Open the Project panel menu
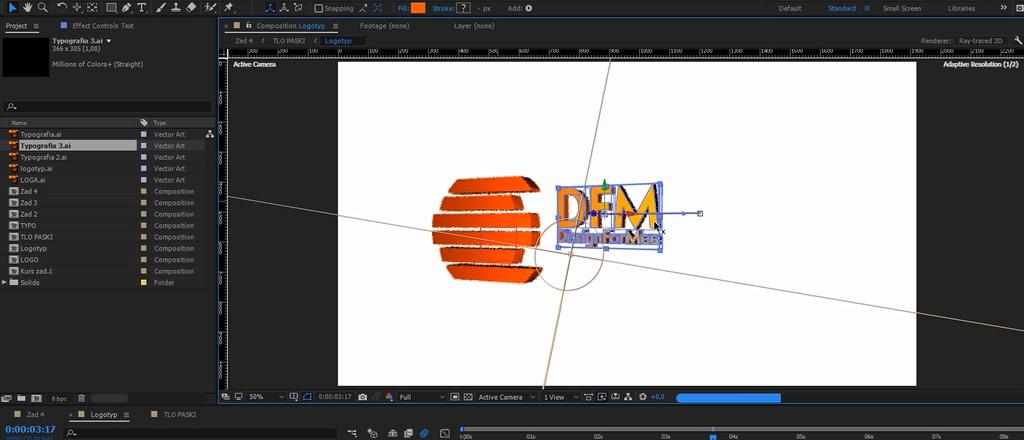1024x440 pixels. pyautogui.click(x=36, y=26)
